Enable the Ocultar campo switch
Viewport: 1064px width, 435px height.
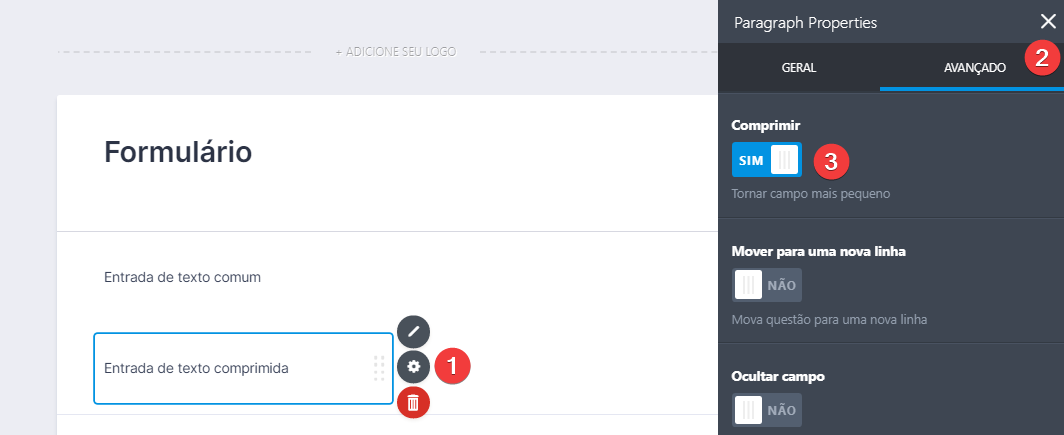pos(767,410)
